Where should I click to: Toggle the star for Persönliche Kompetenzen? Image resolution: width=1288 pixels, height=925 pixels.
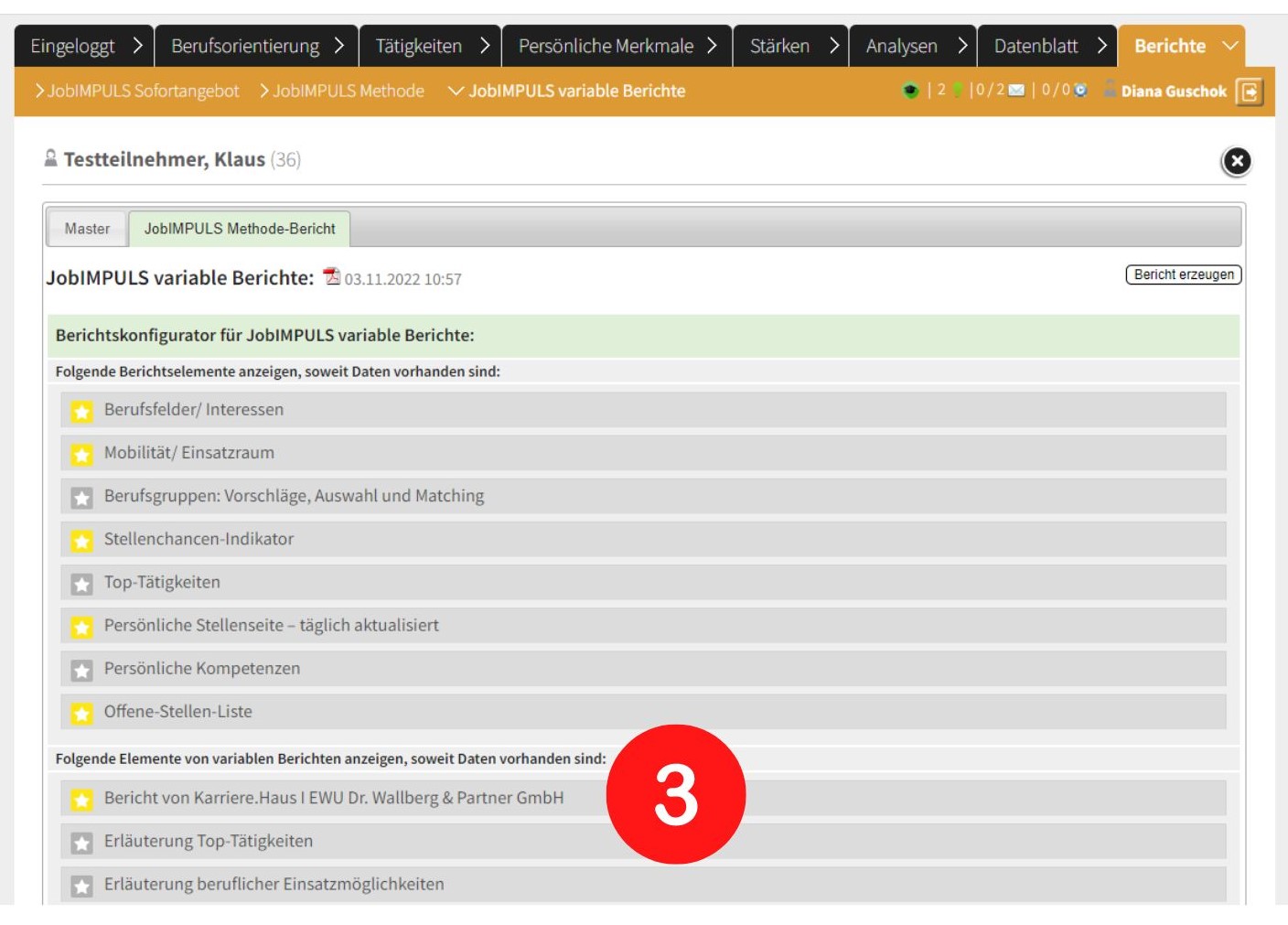coord(82,670)
